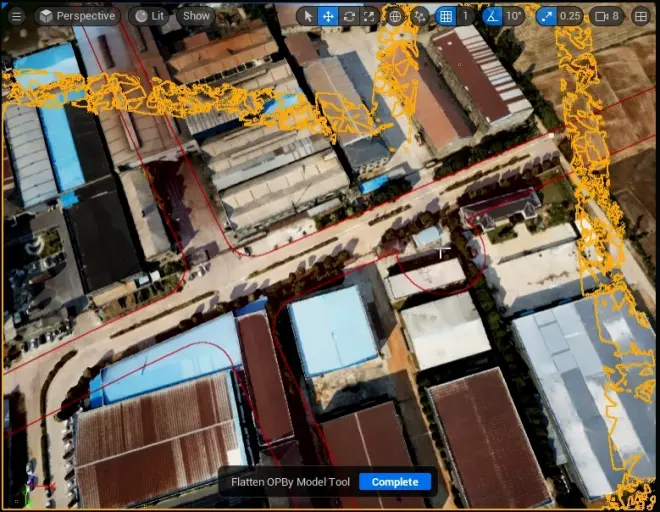Image resolution: width=660 pixels, height=512 pixels.
Task: Open camera speed 8 setting
Action: (607, 16)
